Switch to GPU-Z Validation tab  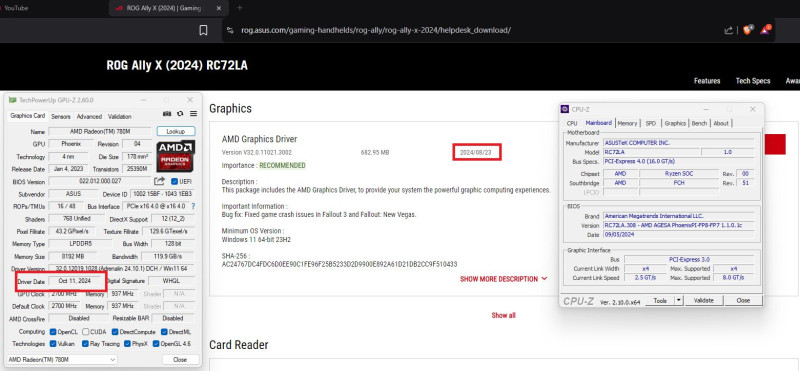[120, 116]
